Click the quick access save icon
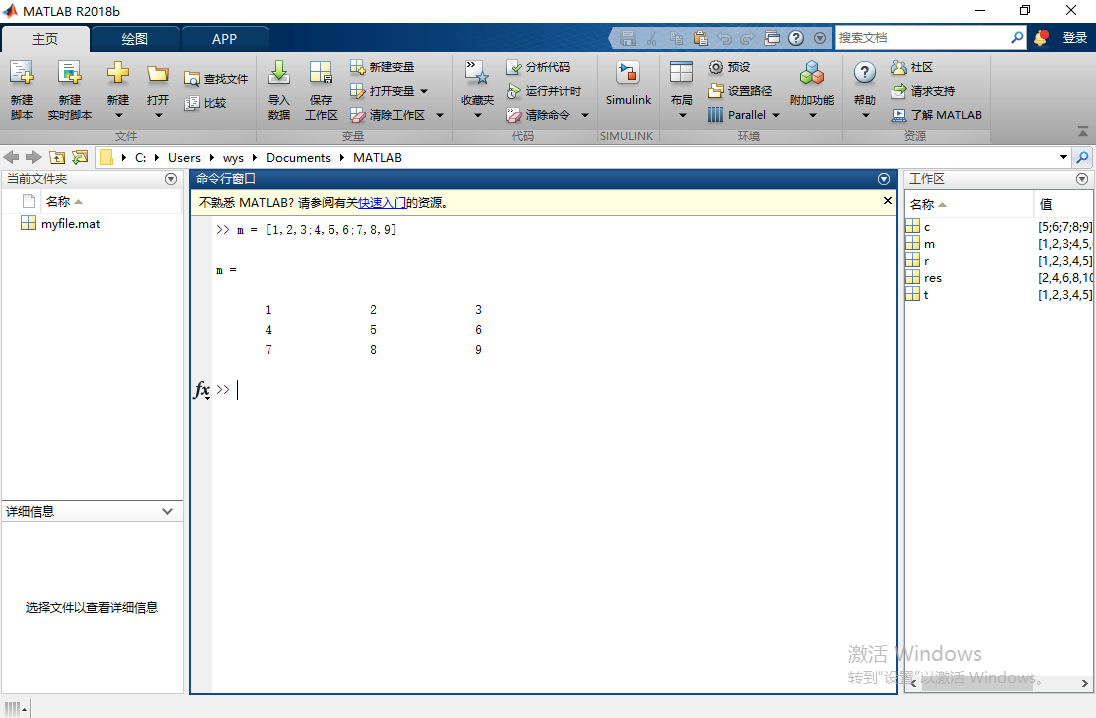 628,38
